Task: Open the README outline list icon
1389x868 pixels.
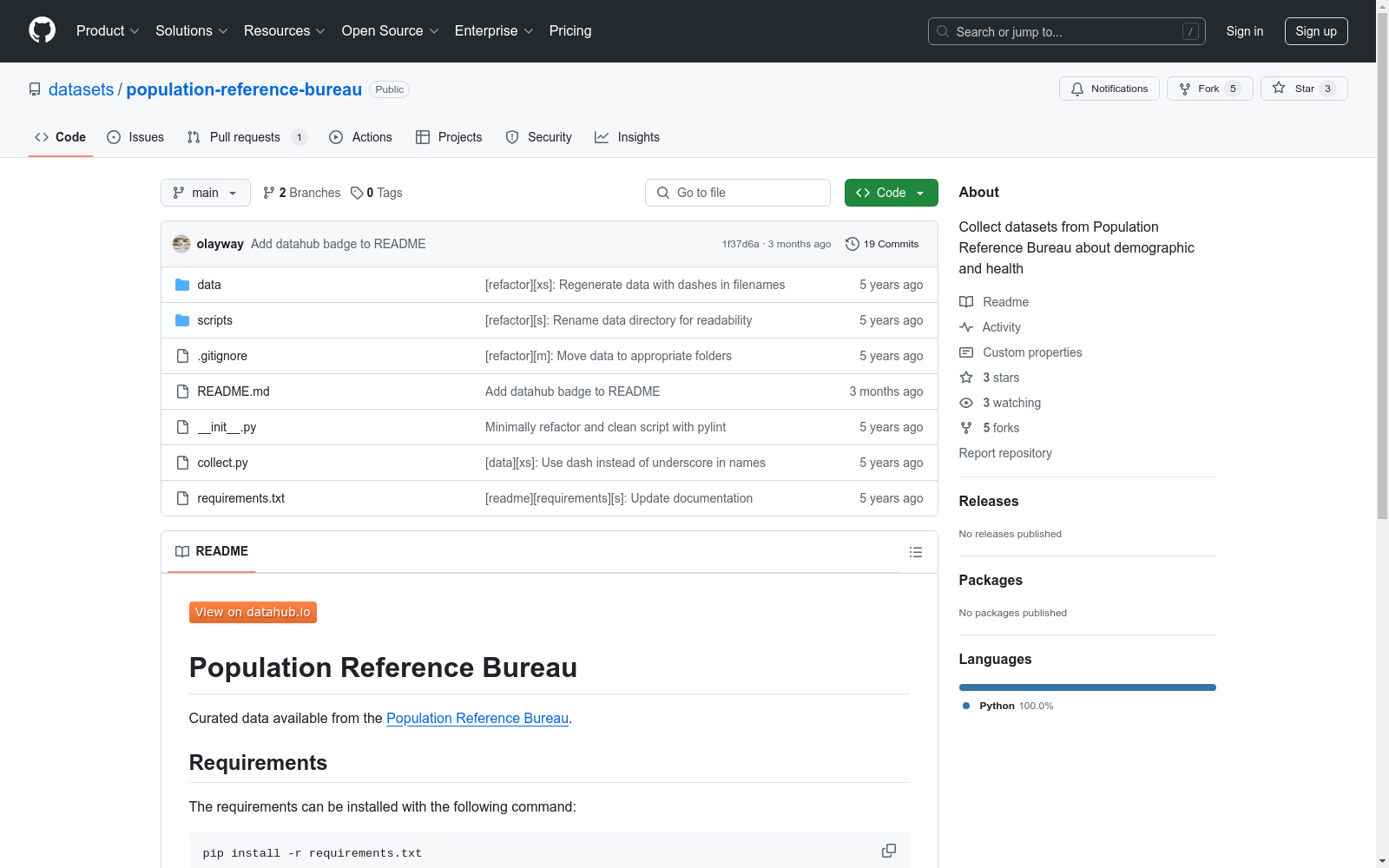Action: (915, 552)
